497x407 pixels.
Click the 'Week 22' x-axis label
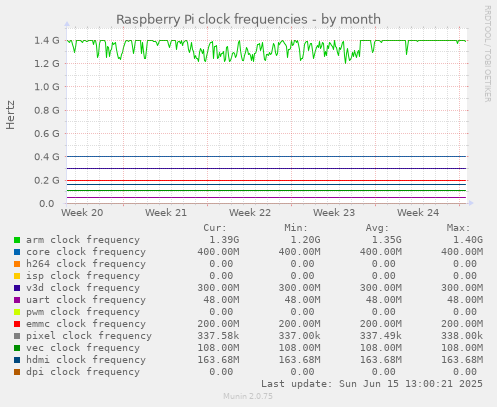[250, 213]
